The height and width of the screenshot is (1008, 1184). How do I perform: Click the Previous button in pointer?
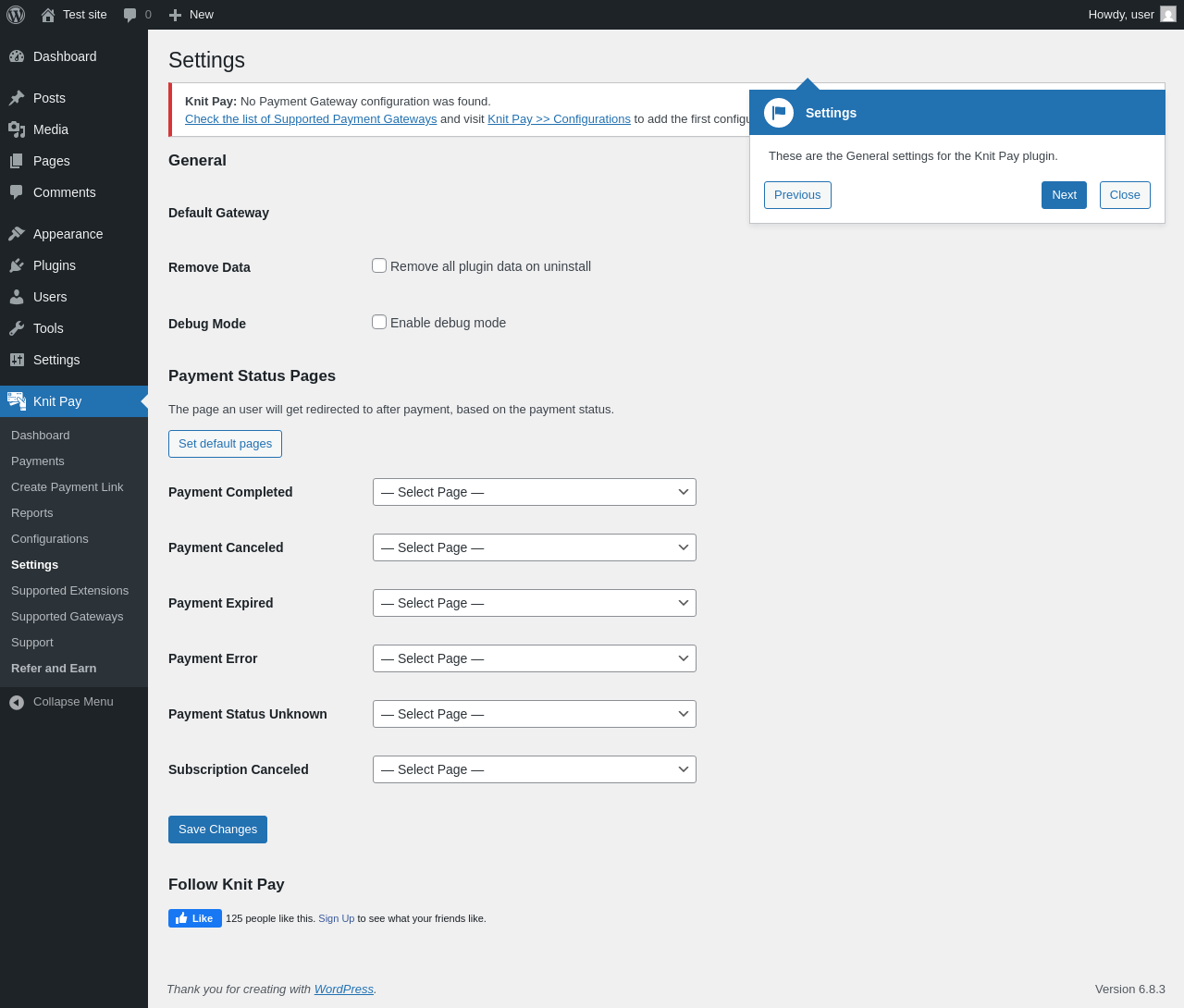[x=797, y=195]
